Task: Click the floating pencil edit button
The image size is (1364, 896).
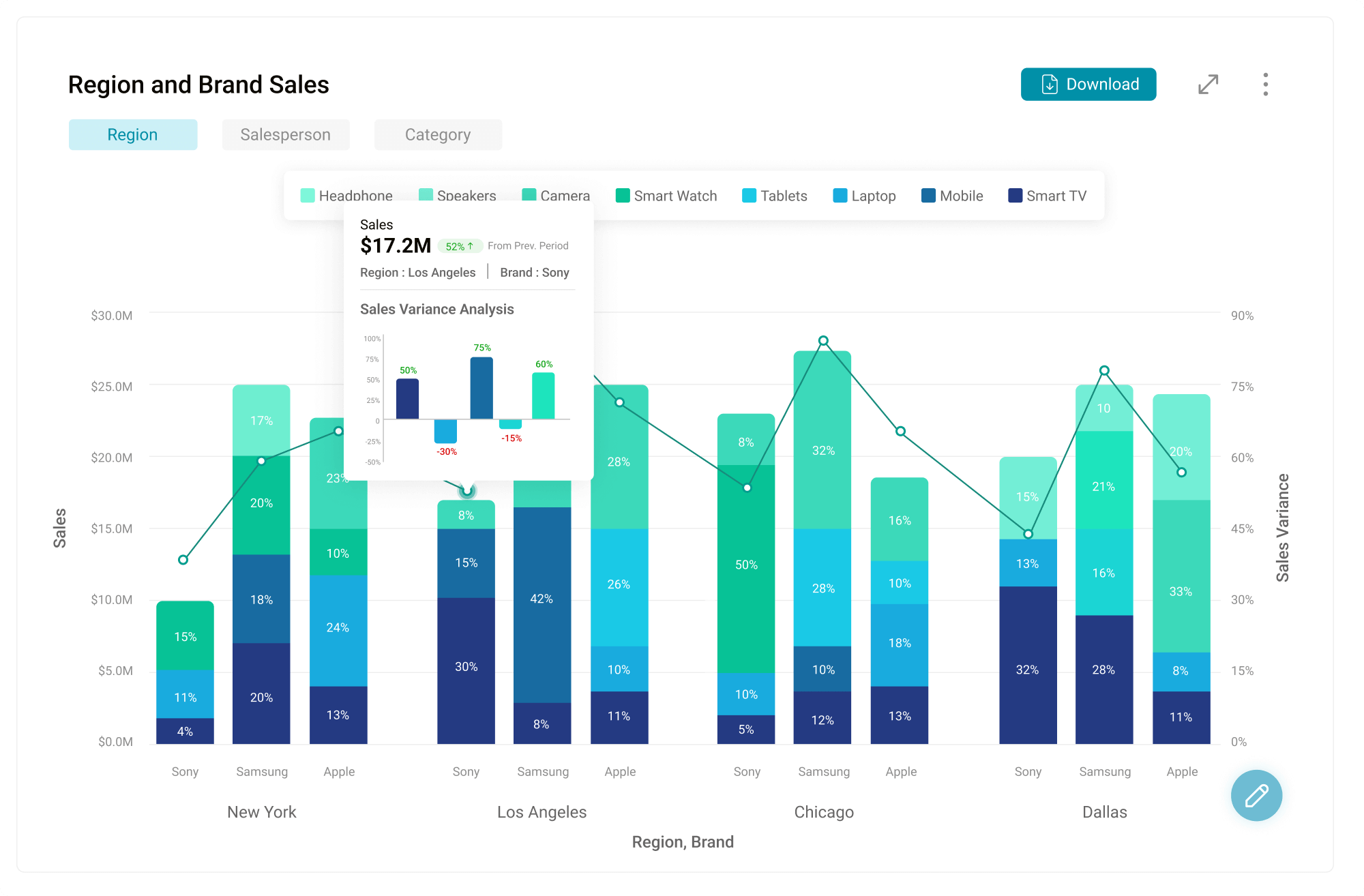Action: click(x=1256, y=795)
